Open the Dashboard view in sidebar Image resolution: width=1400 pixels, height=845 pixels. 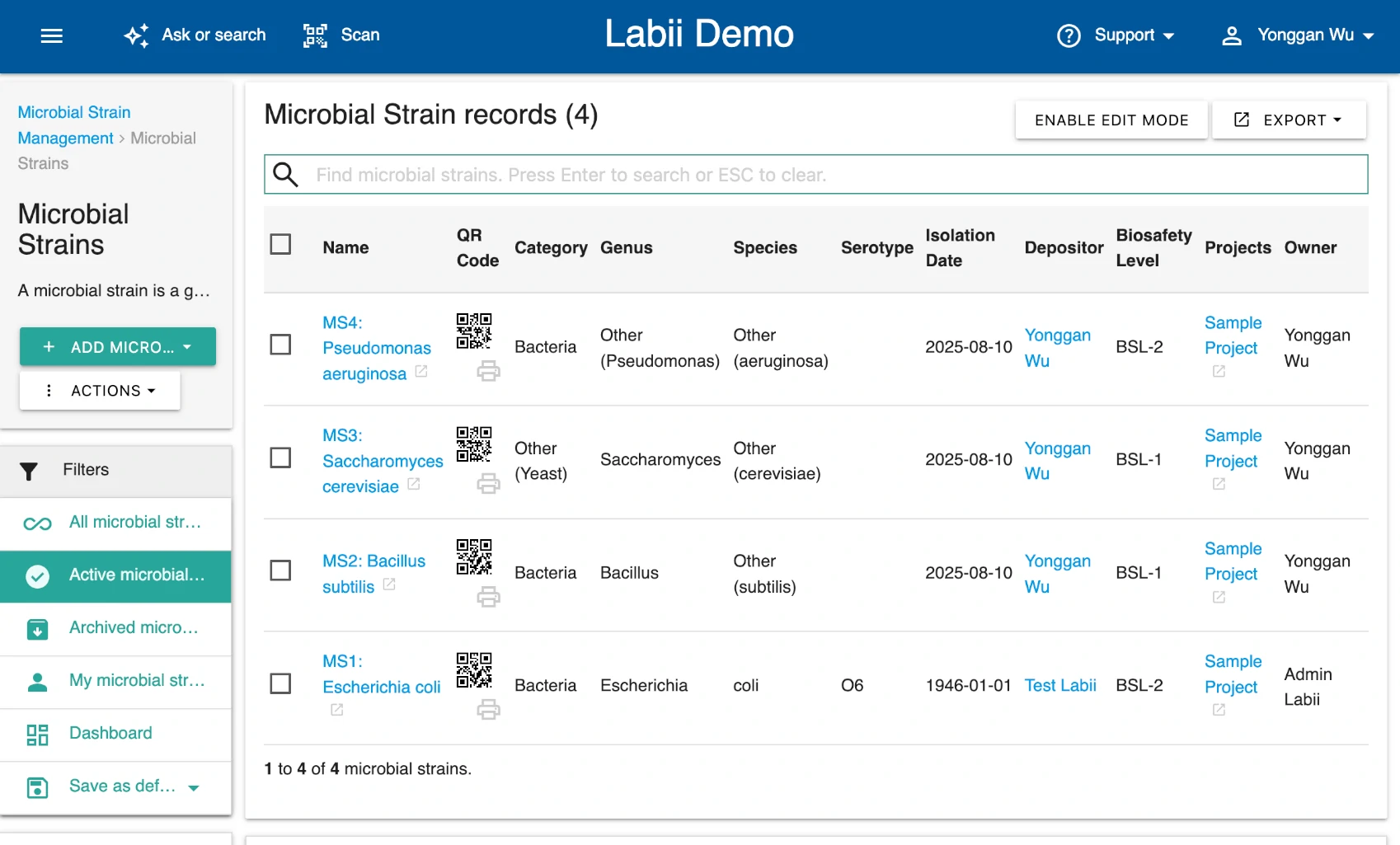[110, 734]
